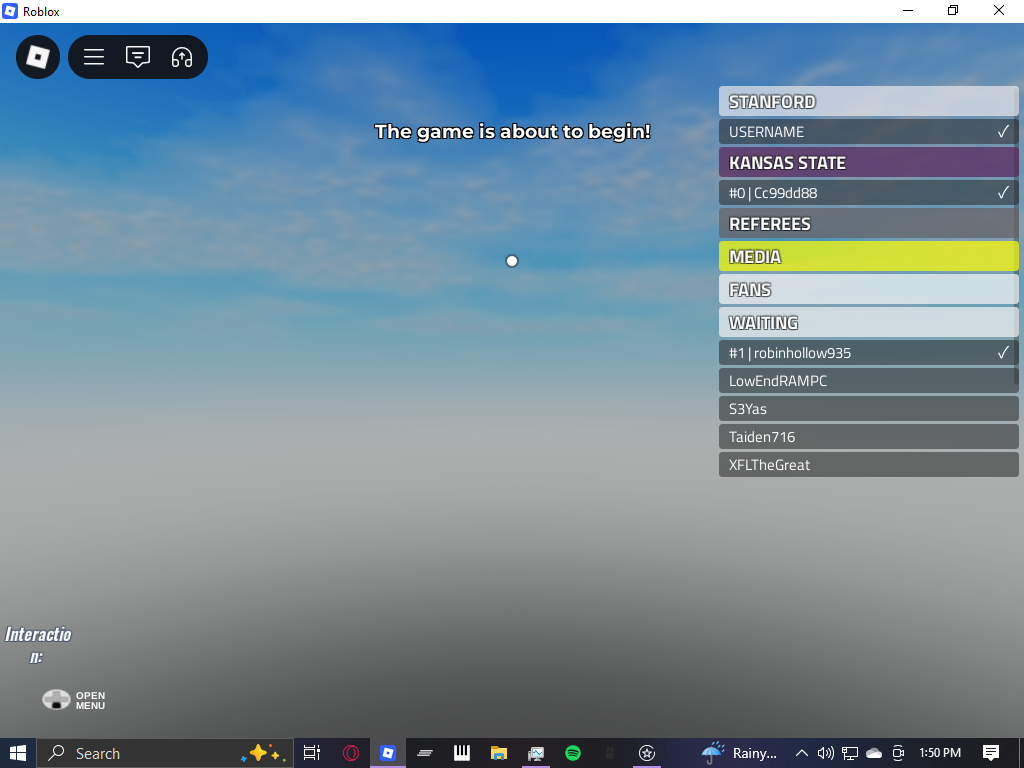Select the KANSAS STATE team header
This screenshot has height=768, width=1024.
pos(869,162)
